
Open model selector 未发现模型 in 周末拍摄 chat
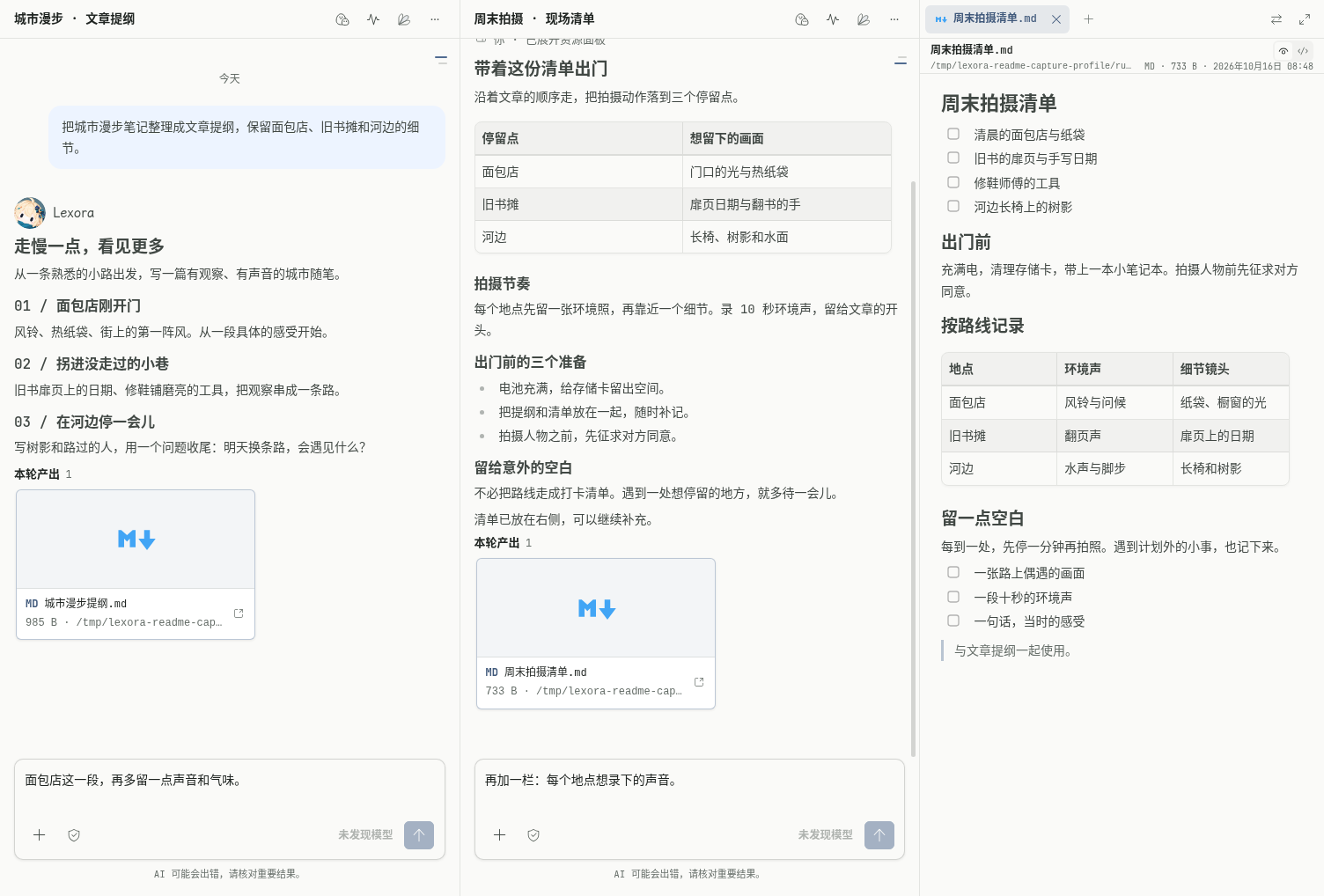826,835
